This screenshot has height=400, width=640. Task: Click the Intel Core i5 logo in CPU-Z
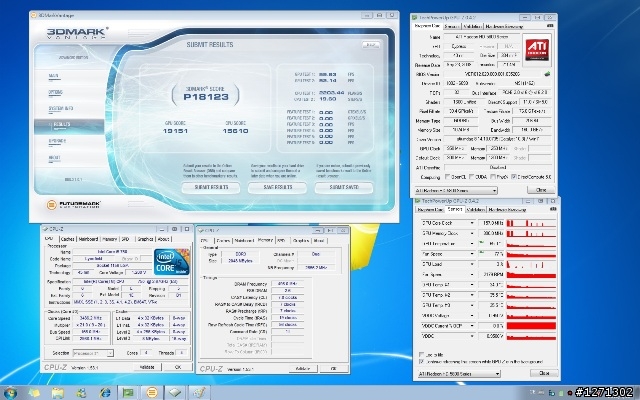click(172, 262)
